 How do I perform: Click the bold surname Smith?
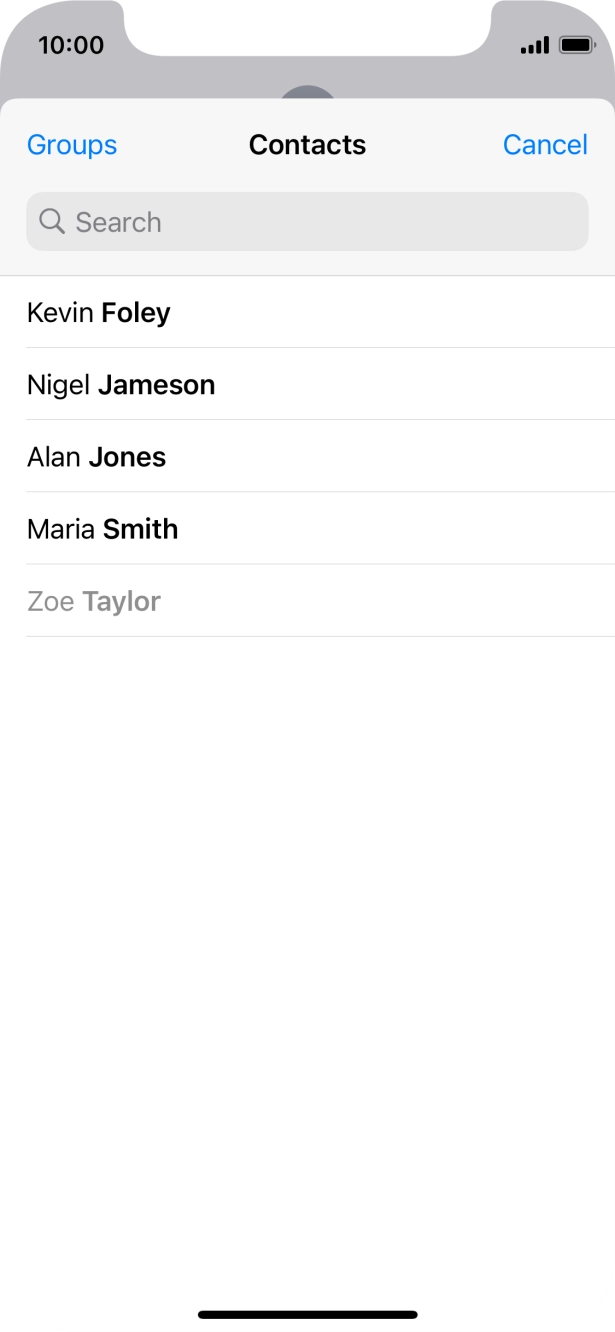pos(141,529)
